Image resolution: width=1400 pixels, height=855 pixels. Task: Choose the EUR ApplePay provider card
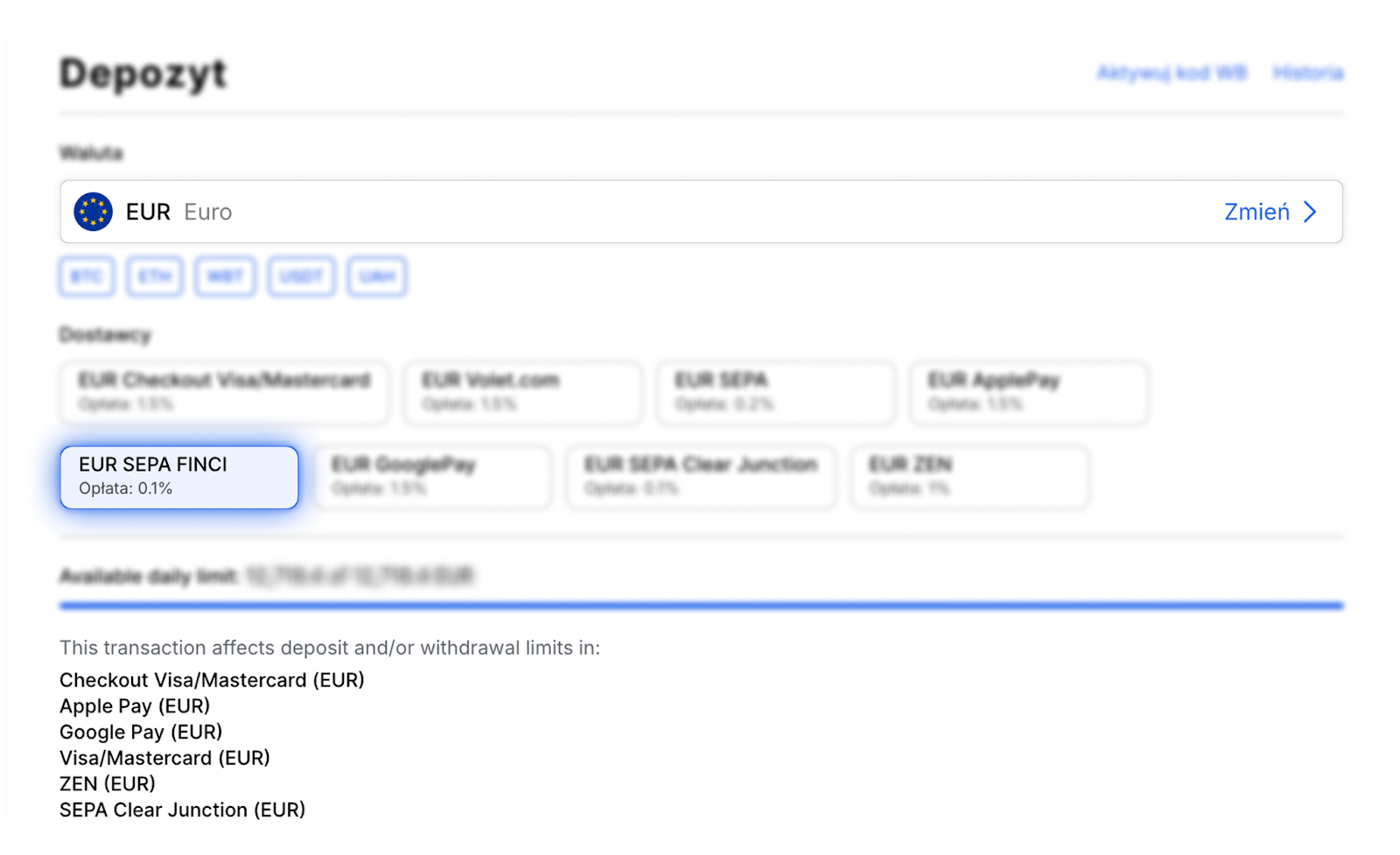(x=1029, y=393)
